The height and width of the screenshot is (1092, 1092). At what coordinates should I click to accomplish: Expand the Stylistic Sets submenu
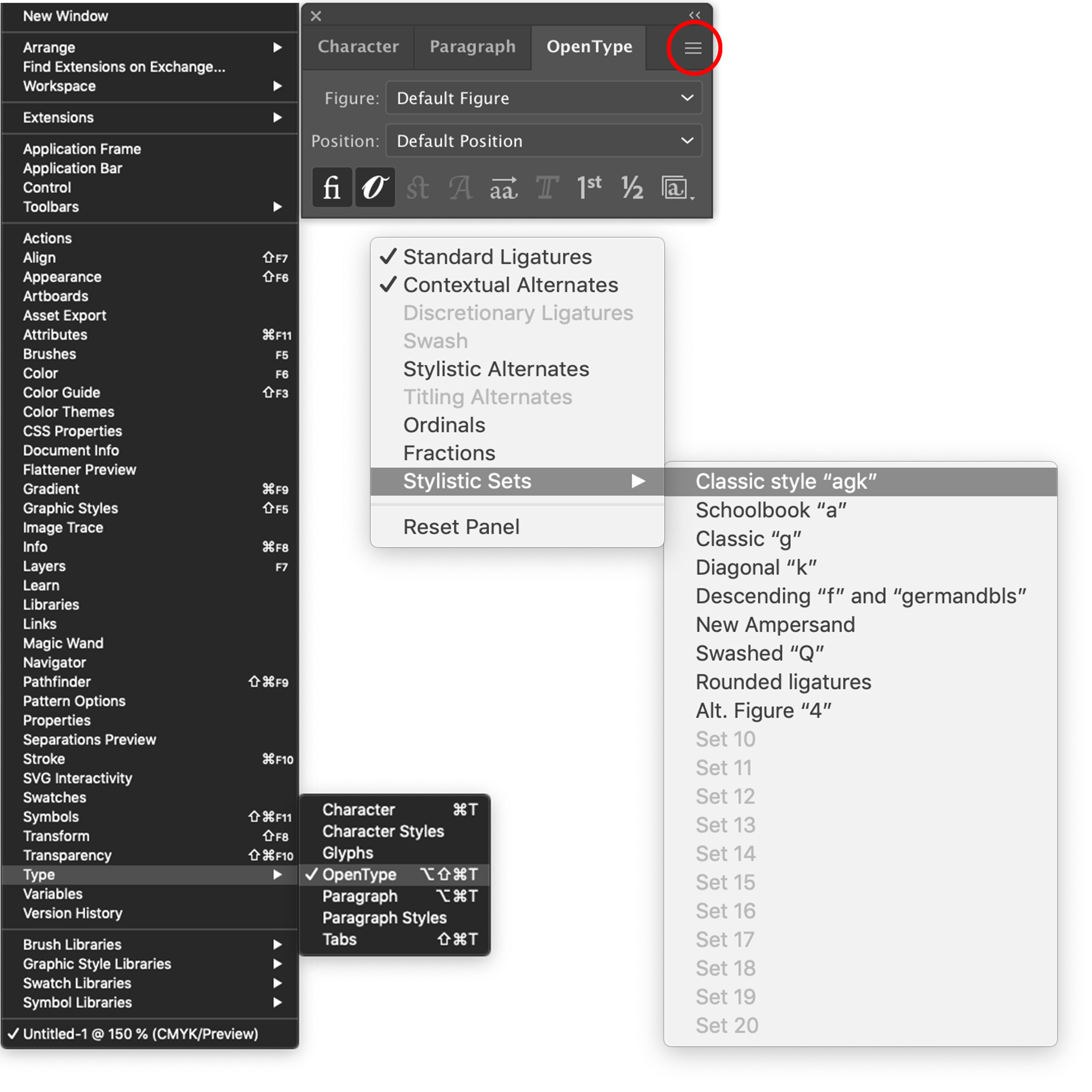tap(517, 481)
